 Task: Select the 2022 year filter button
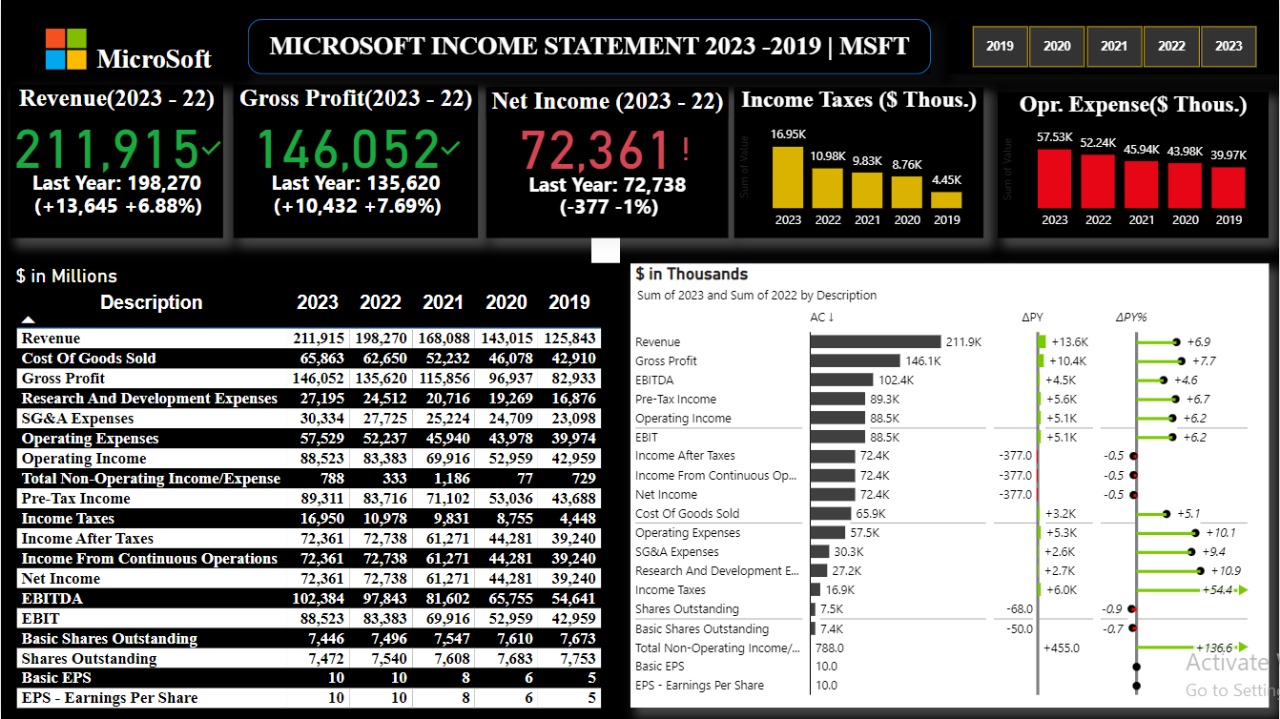pyautogui.click(x=1171, y=46)
